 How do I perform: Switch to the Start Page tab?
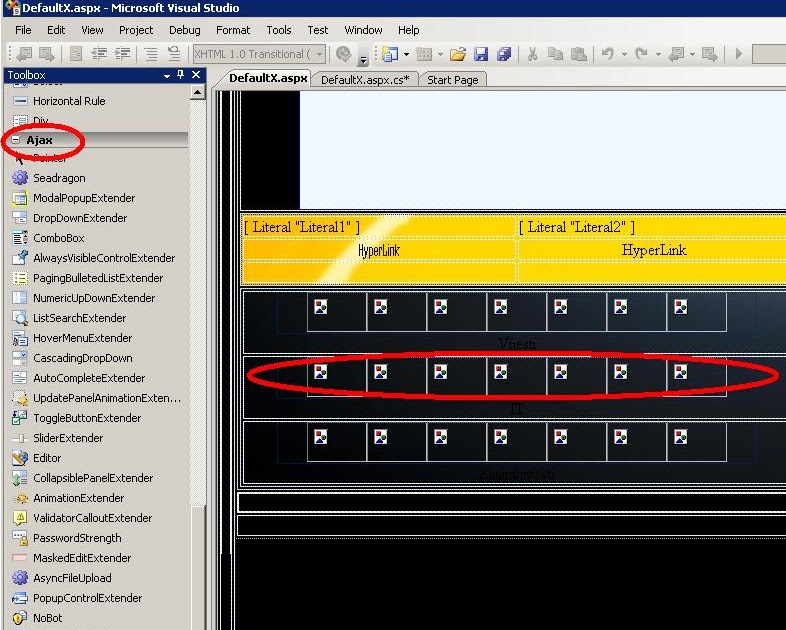tap(453, 80)
